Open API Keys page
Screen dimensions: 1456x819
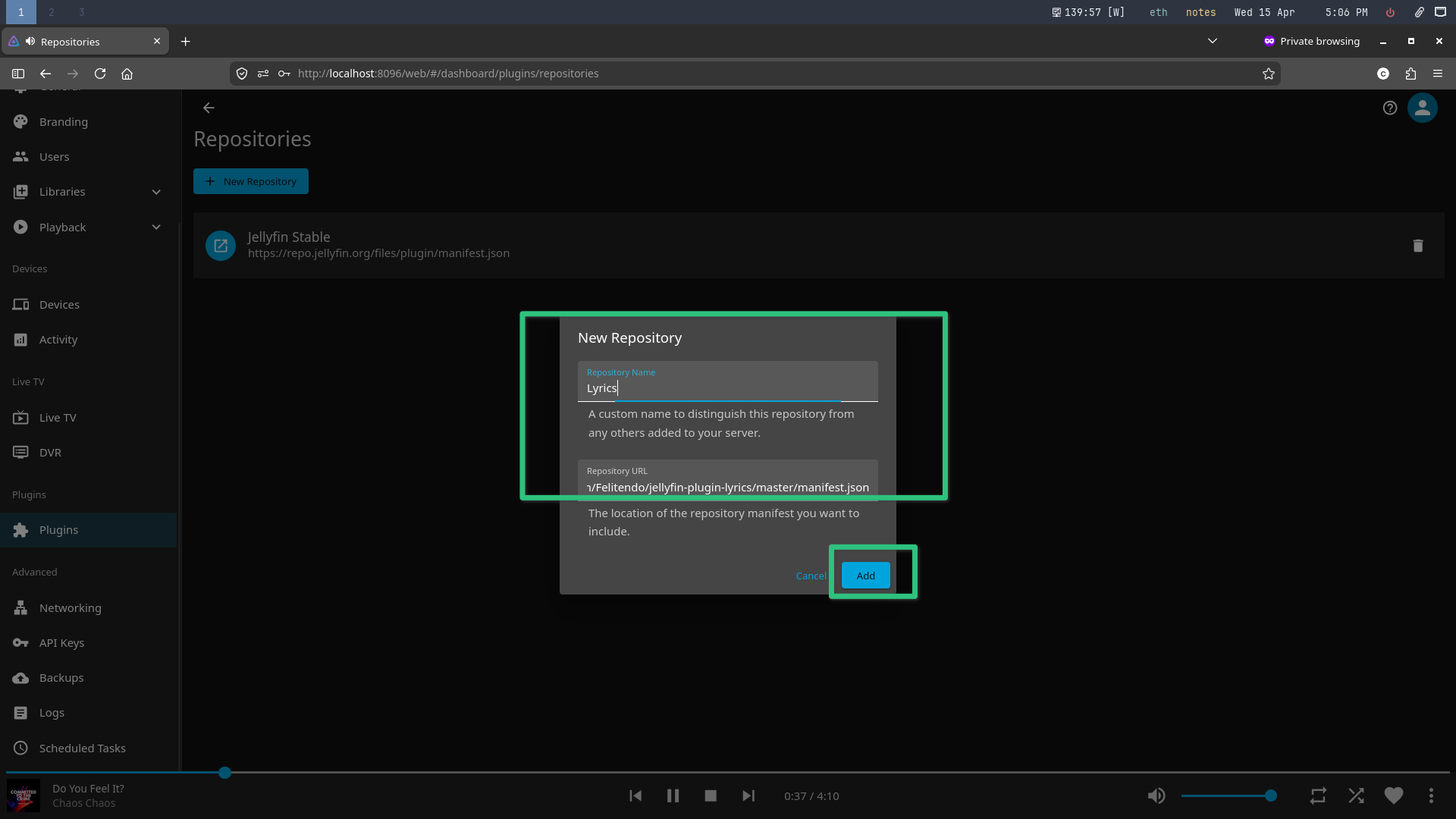(x=89, y=643)
